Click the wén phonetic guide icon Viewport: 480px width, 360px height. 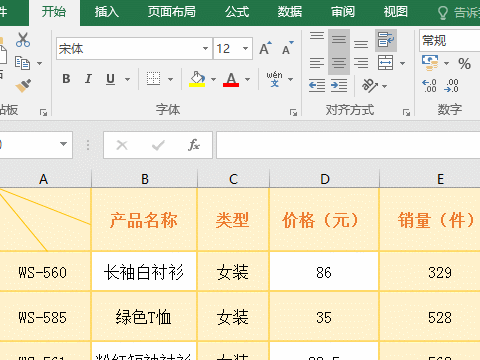coord(274,79)
